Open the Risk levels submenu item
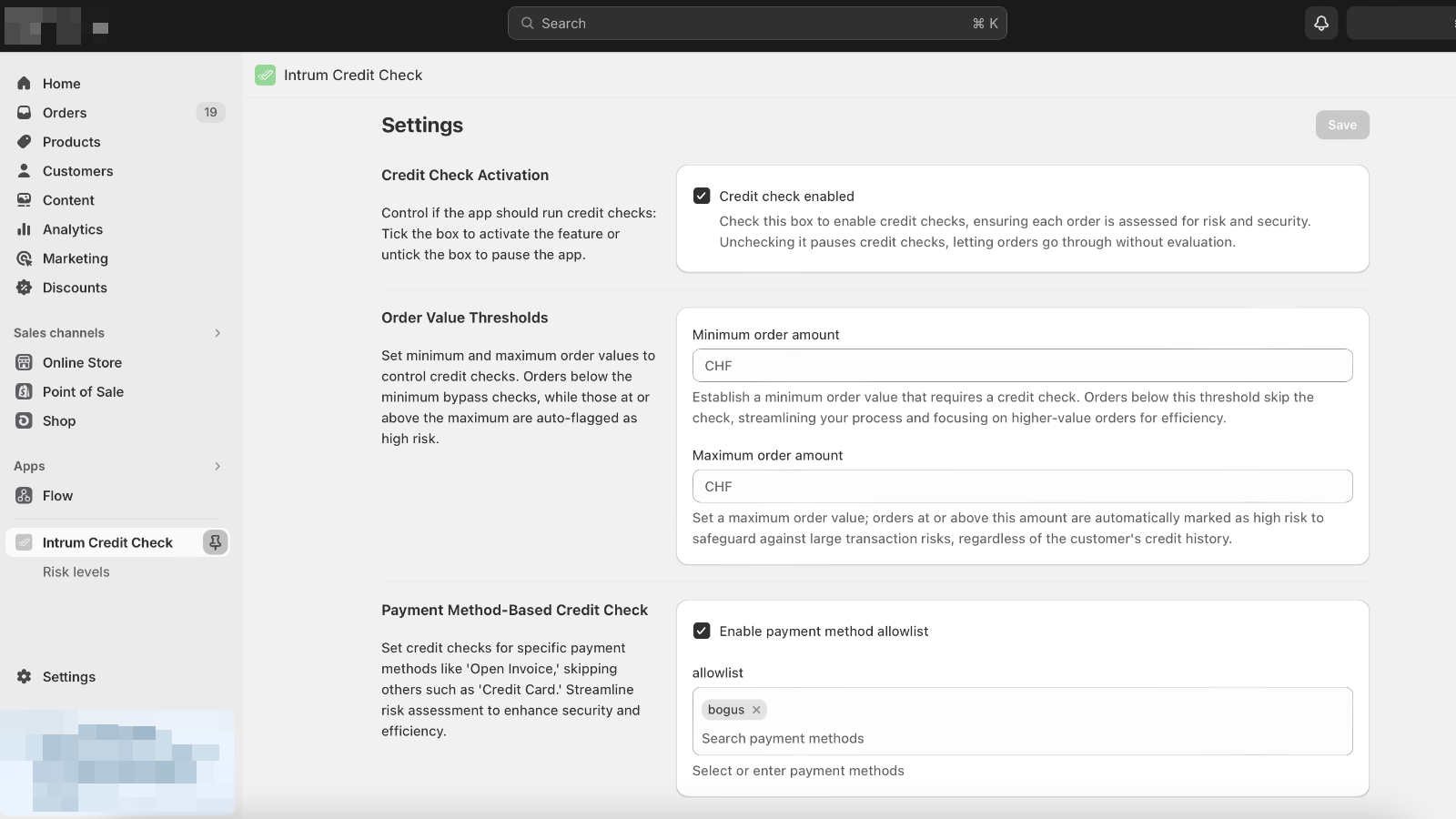This screenshot has height=819, width=1456. tap(76, 571)
